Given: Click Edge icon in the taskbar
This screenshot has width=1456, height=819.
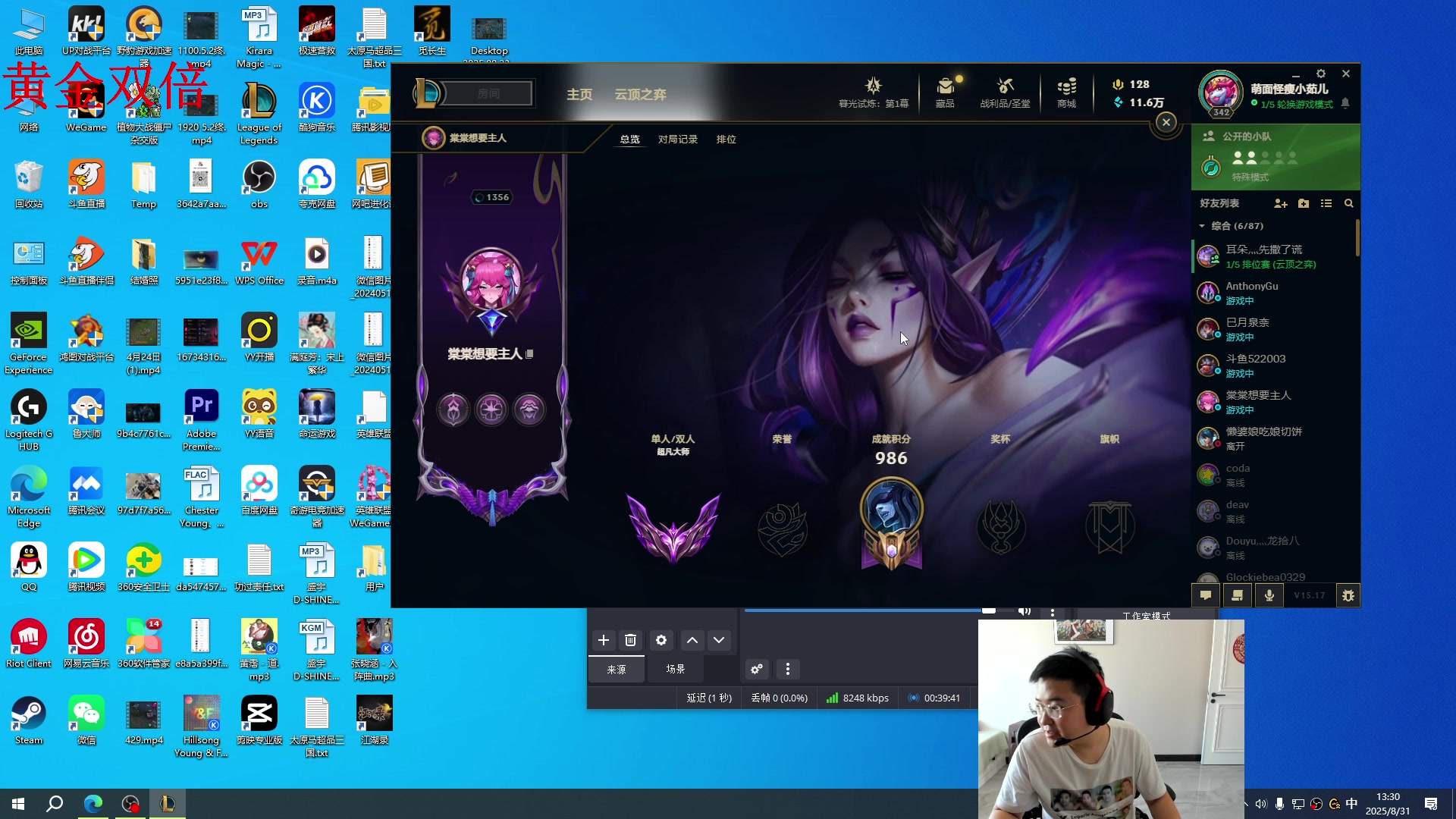Looking at the screenshot, I should click(x=93, y=804).
